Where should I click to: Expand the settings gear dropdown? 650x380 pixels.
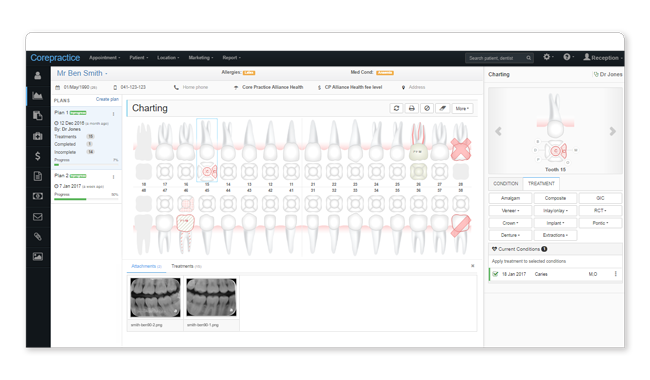pyautogui.click(x=548, y=57)
